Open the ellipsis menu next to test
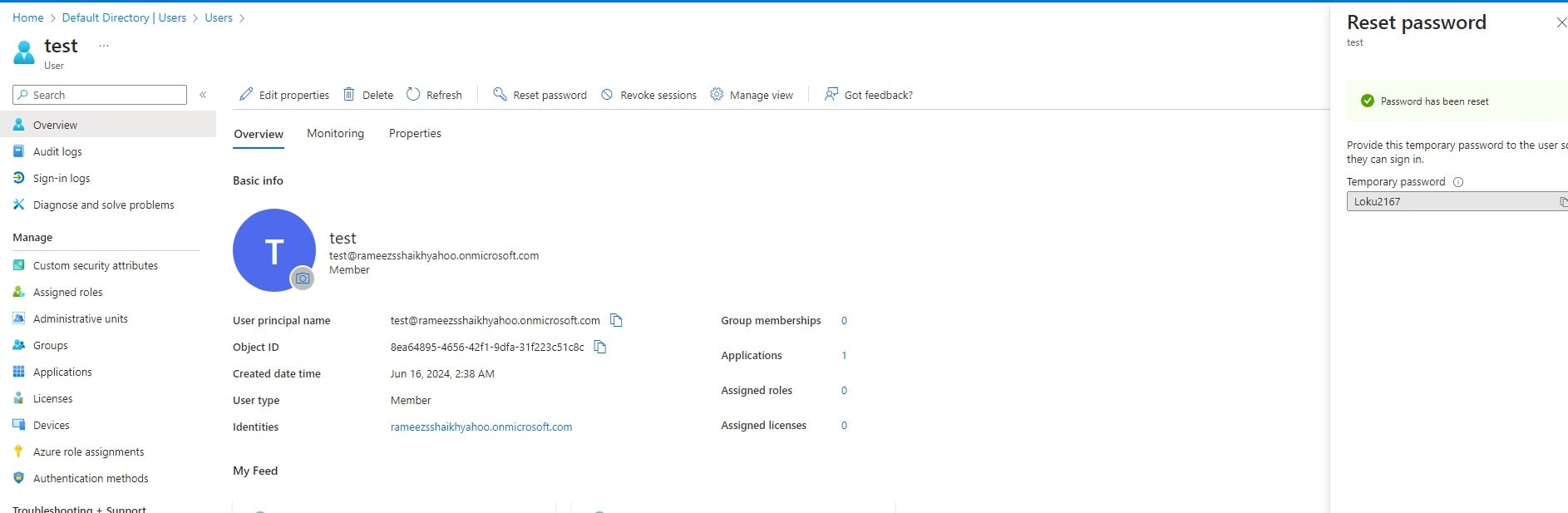Viewport: 1568px width, 513px height. [x=104, y=46]
